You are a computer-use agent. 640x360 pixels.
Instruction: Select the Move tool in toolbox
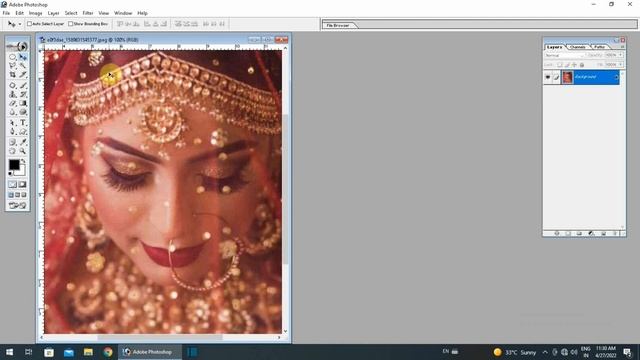pyautogui.click(x=23, y=58)
